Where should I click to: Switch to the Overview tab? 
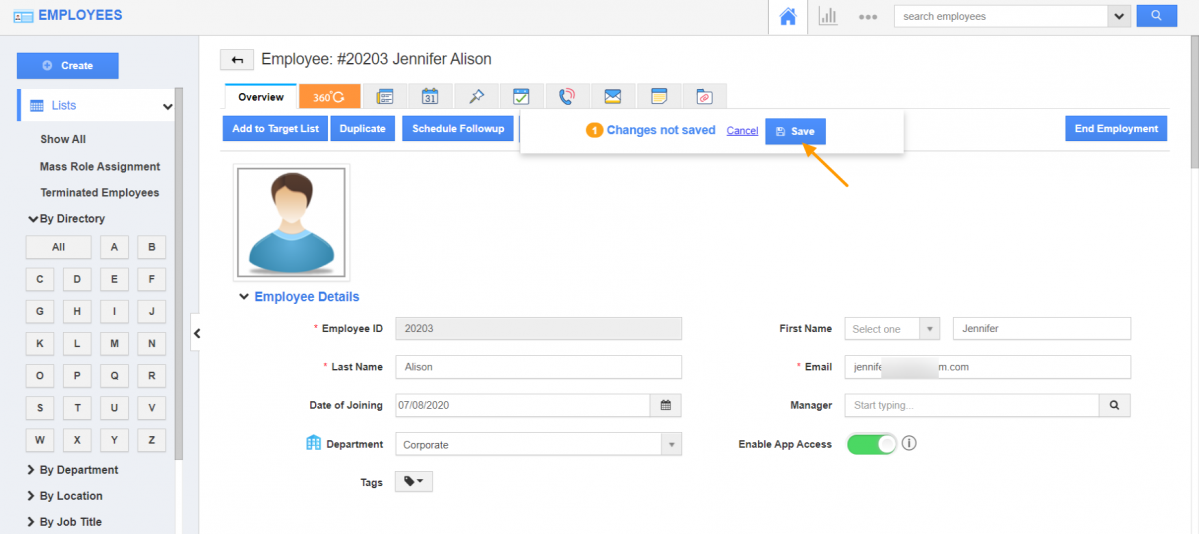(261, 97)
